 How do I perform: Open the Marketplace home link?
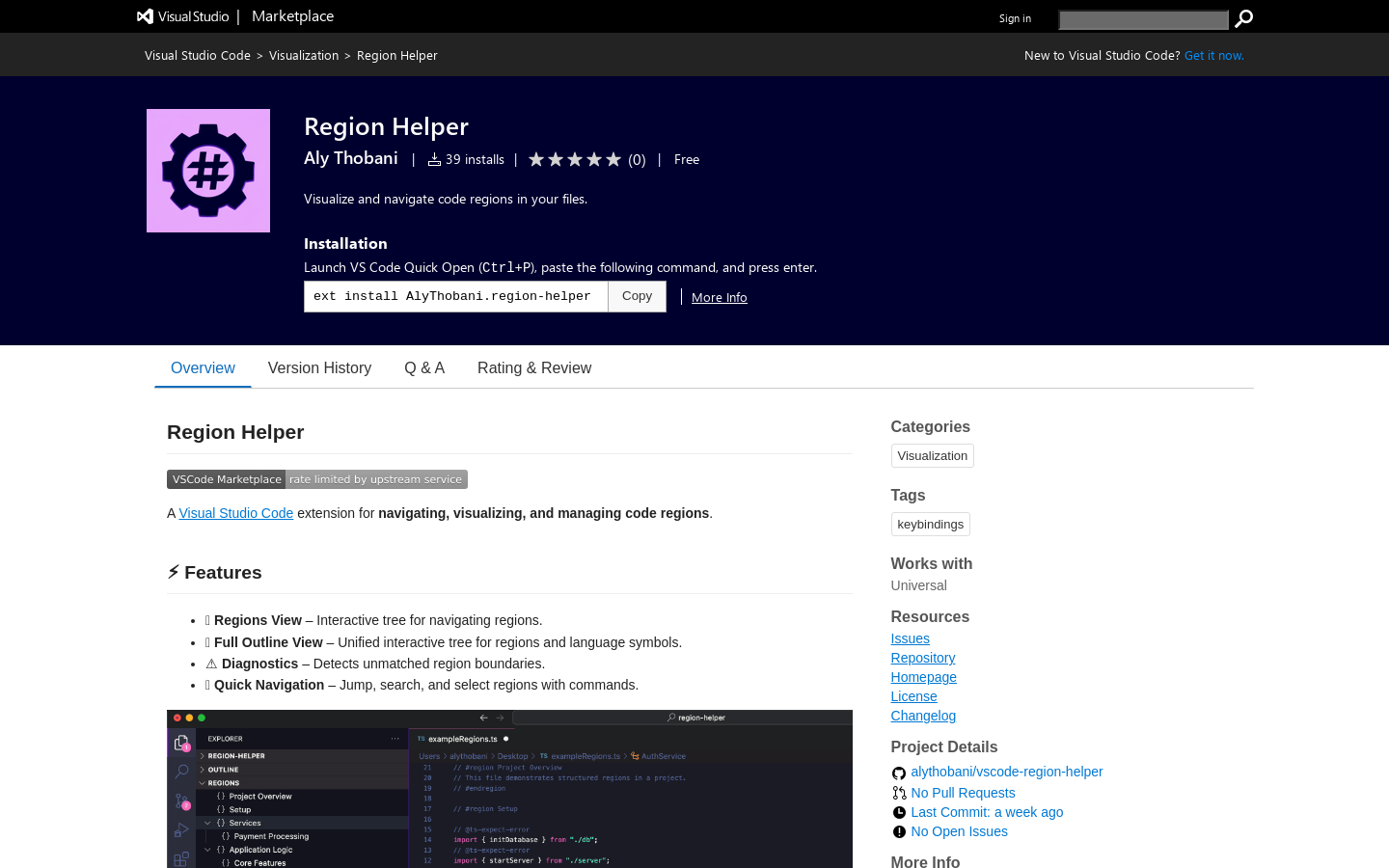292,16
